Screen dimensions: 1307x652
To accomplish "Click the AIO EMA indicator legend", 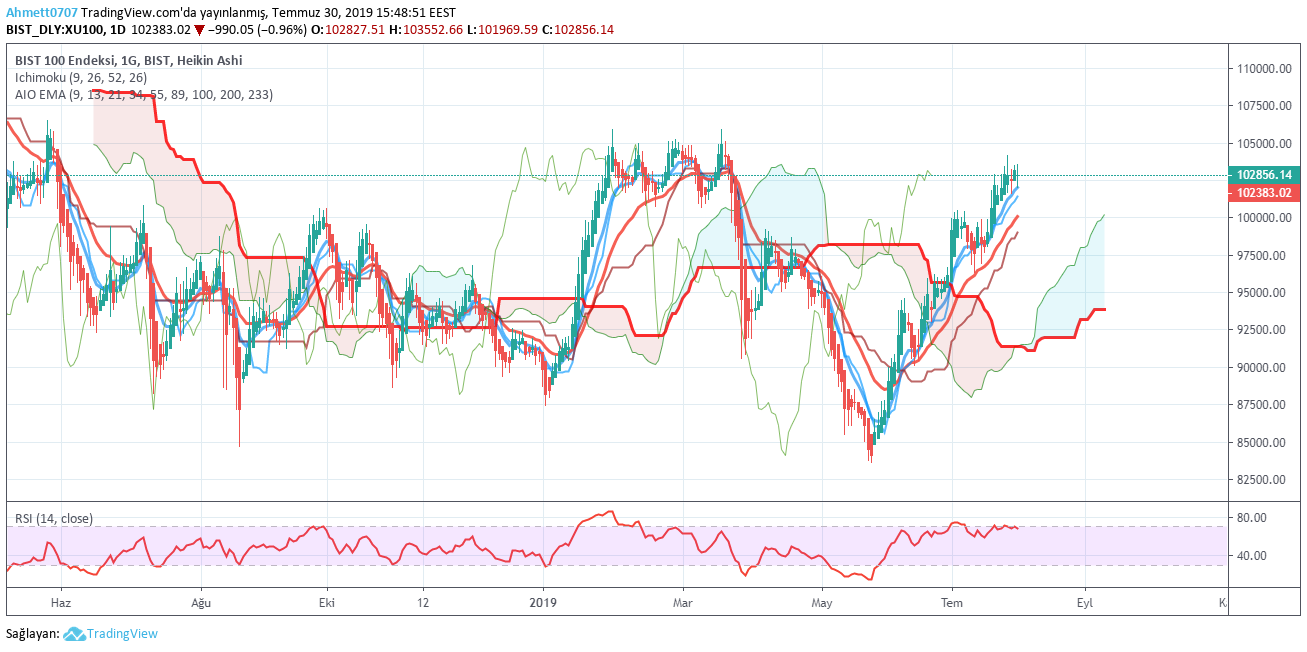I will [x=144, y=94].
